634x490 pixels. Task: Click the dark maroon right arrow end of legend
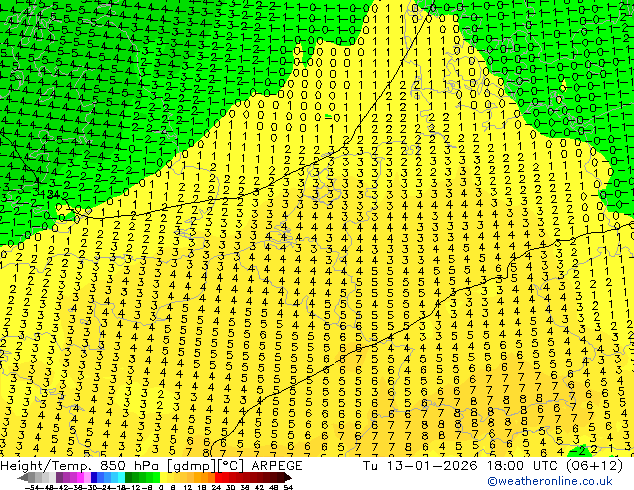(288, 478)
